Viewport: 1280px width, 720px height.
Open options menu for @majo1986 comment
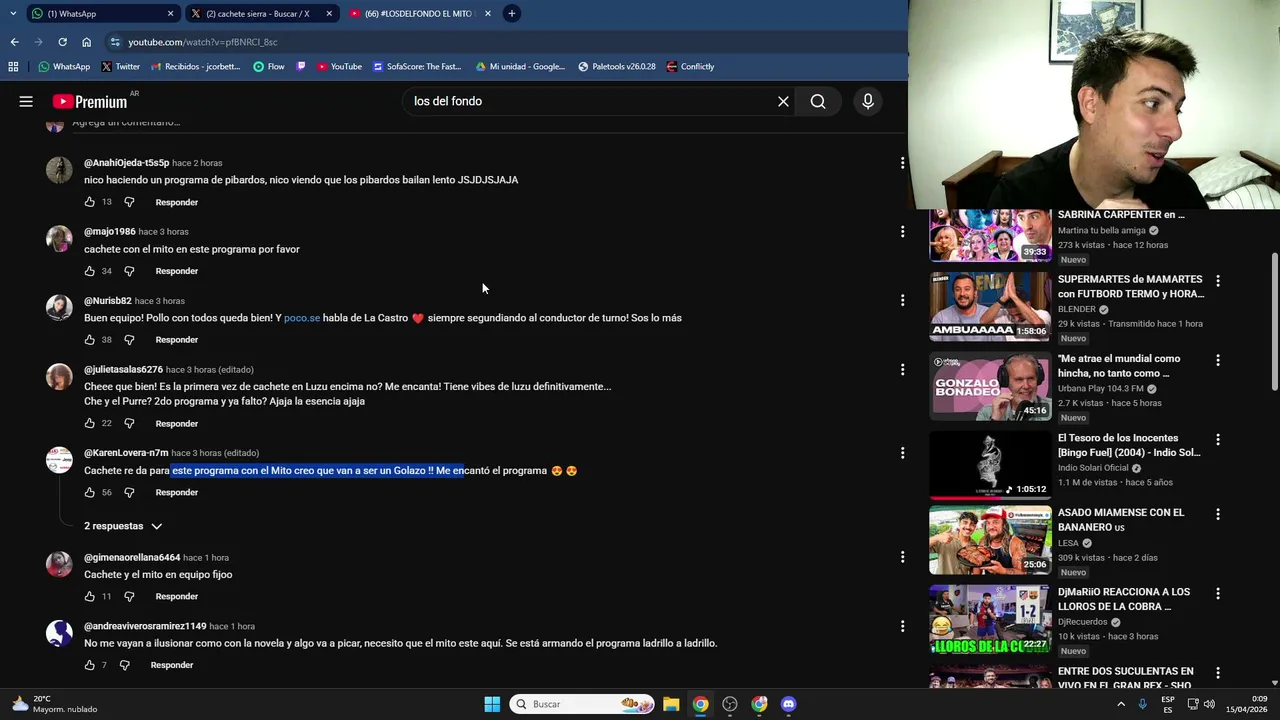click(902, 232)
